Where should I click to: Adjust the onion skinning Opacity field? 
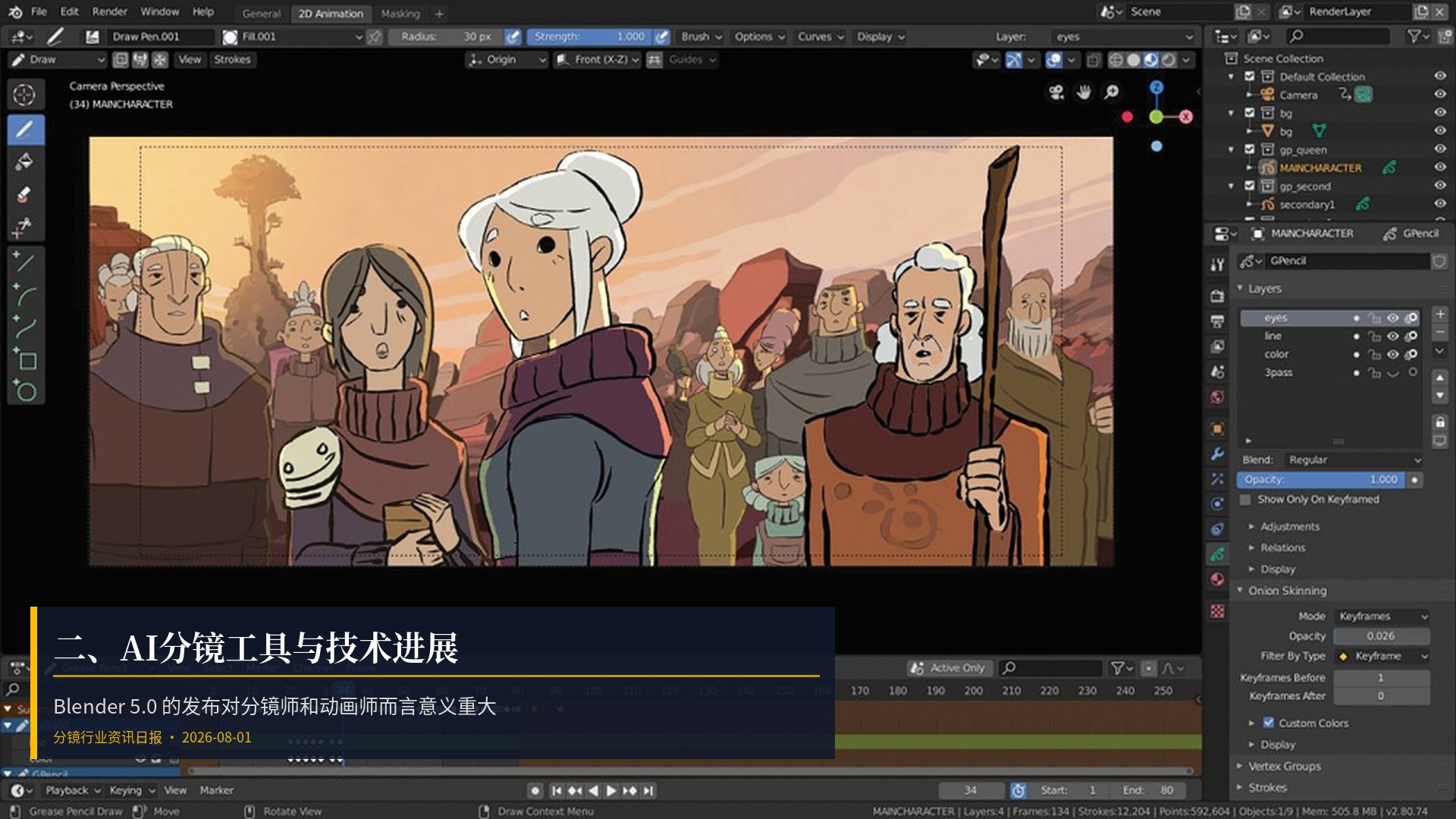click(x=1382, y=636)
